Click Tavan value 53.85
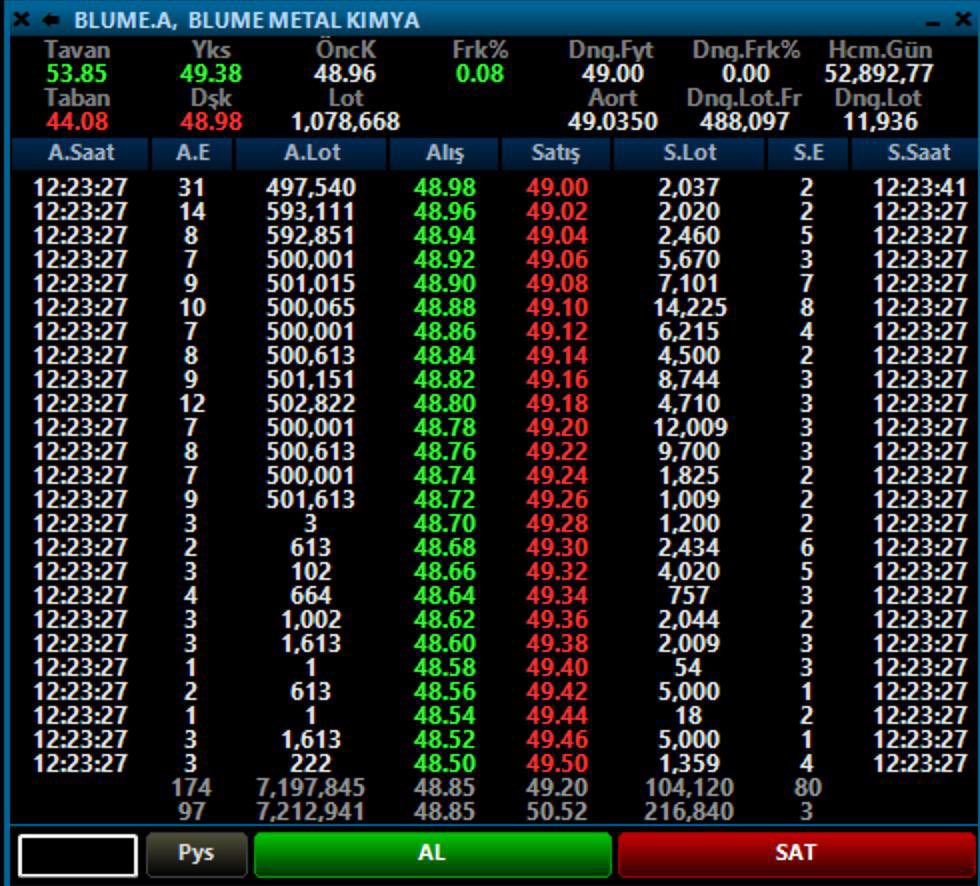Viewport: 980px width, 886px height. tap(77, 74)
